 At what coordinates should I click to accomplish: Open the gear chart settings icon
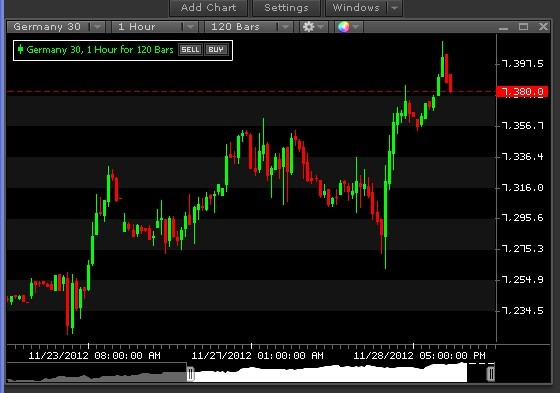pos(313,27)
